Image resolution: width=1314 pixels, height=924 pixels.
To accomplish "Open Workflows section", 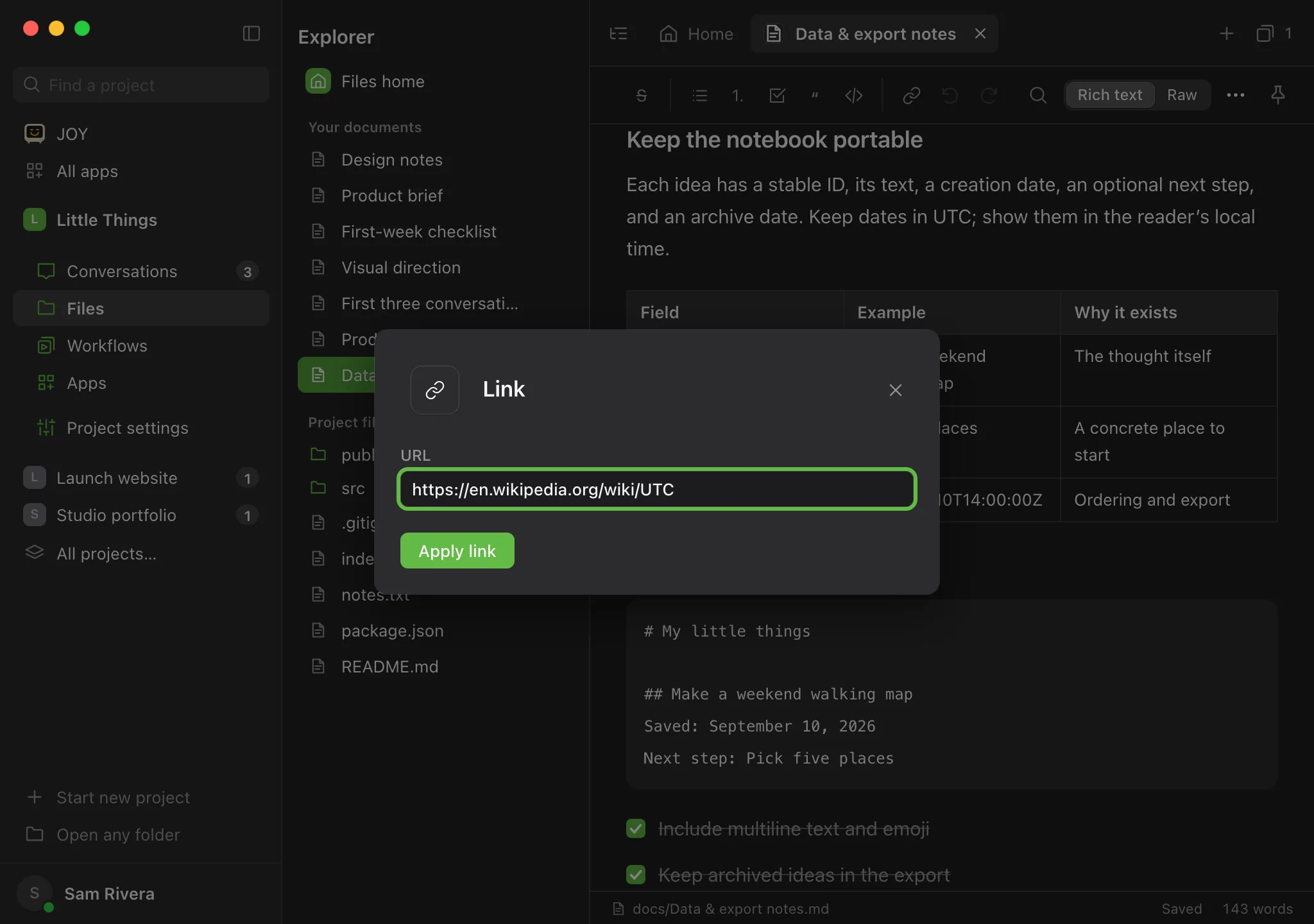I will (x=141, y=346).
